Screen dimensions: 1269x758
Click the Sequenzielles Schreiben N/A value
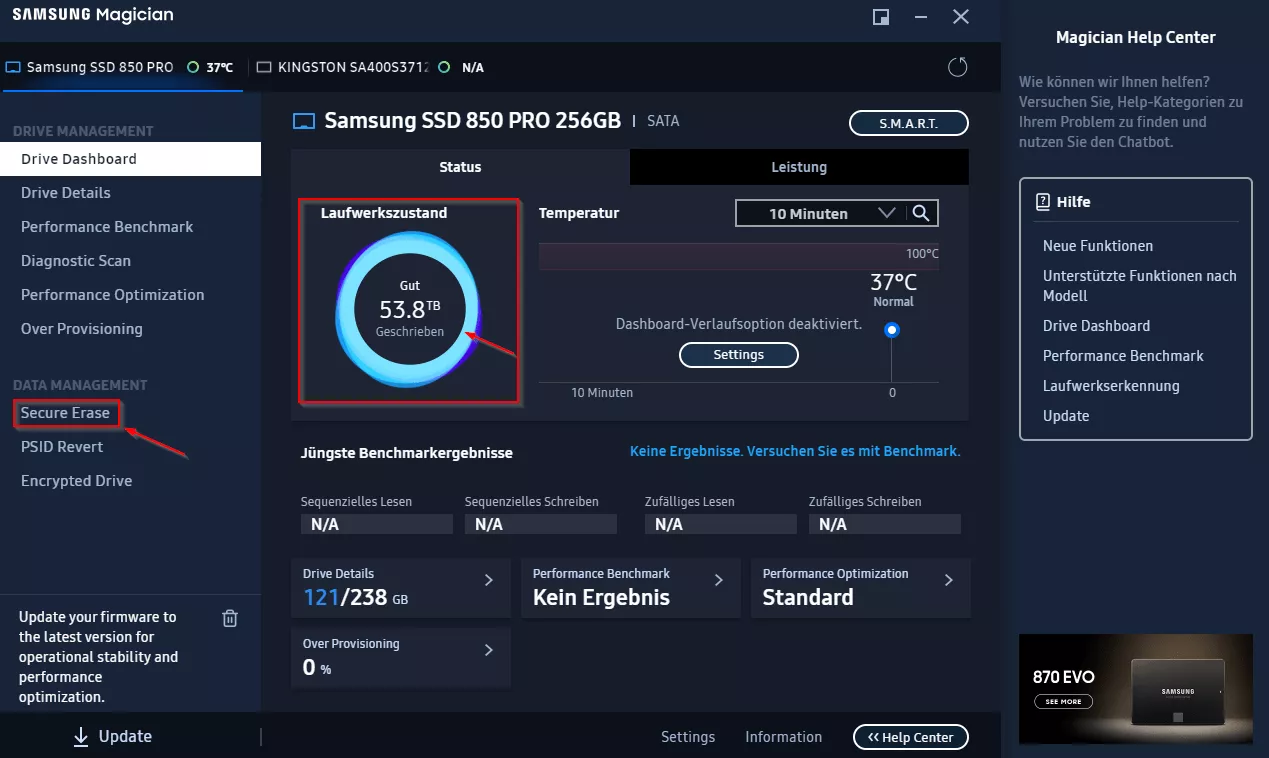coord(541,524)
